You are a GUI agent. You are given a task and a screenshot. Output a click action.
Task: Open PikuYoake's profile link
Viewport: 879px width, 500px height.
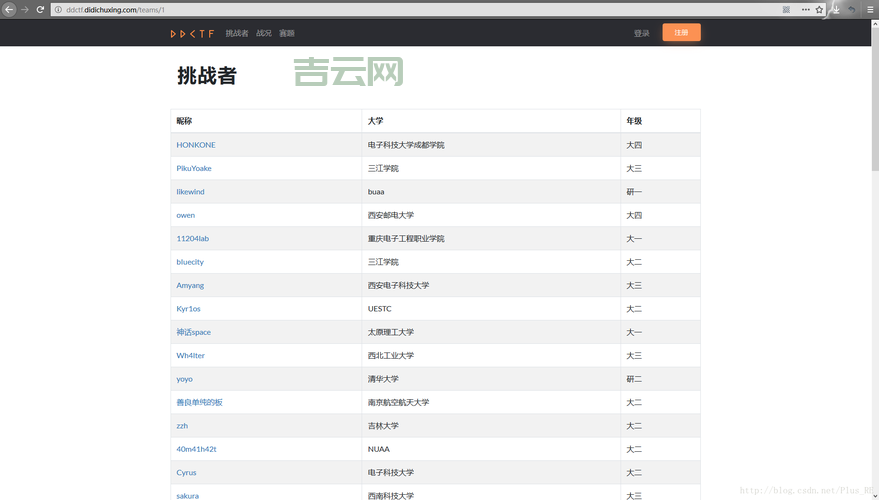coord(194,168)
